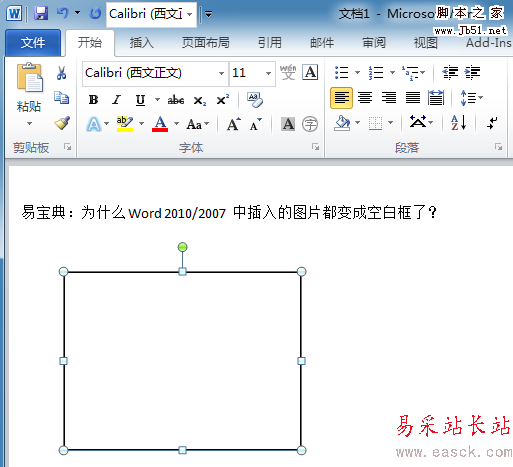The width and height of the screenshot is (513, 467).
Task: Apply paragraph shading paint bucket
Action: click(x=342, y=123)
